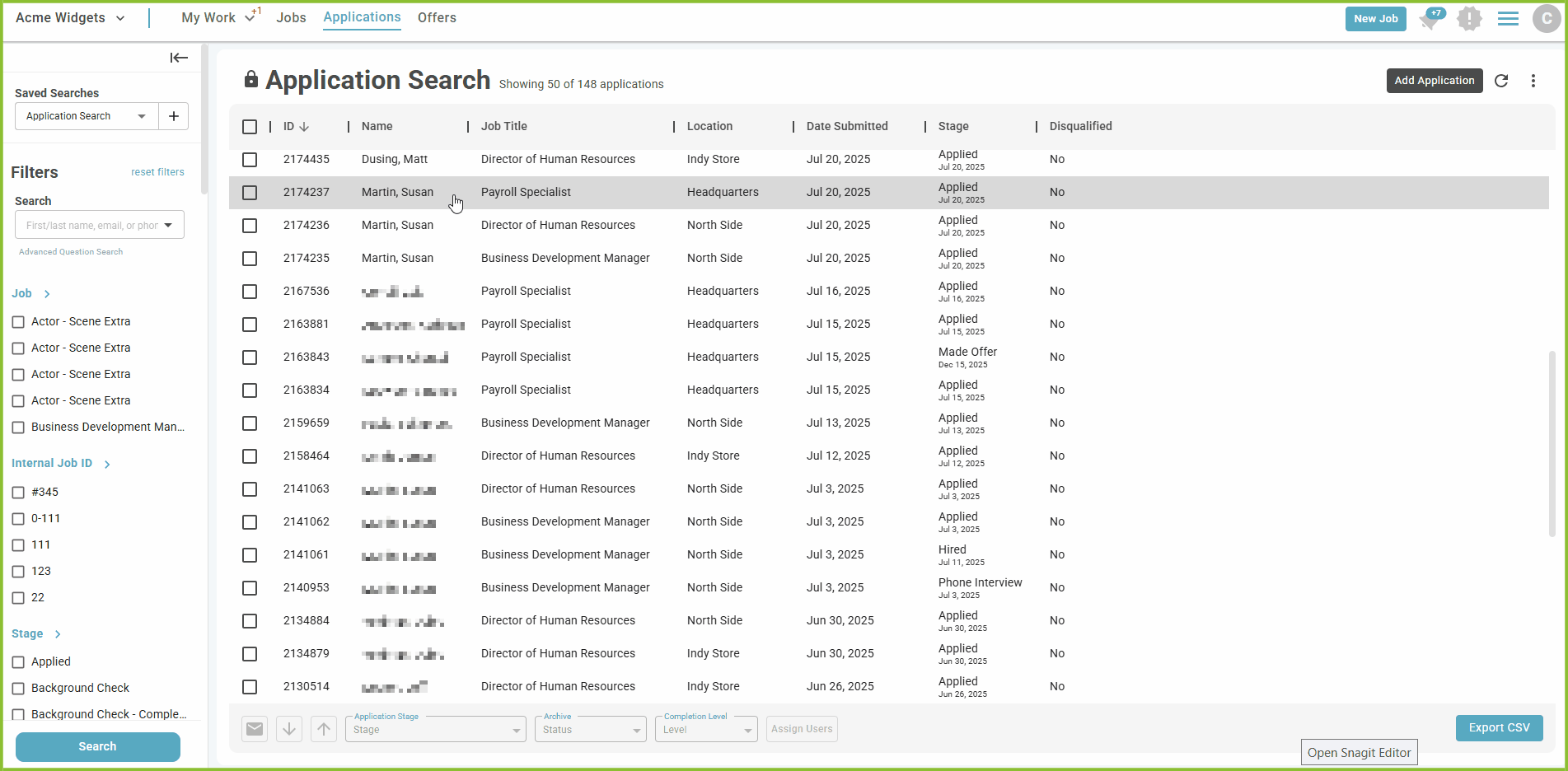Open the Archive Status dropdown
The width and height of the screenshot is (1568, 771).
point(590,730)
